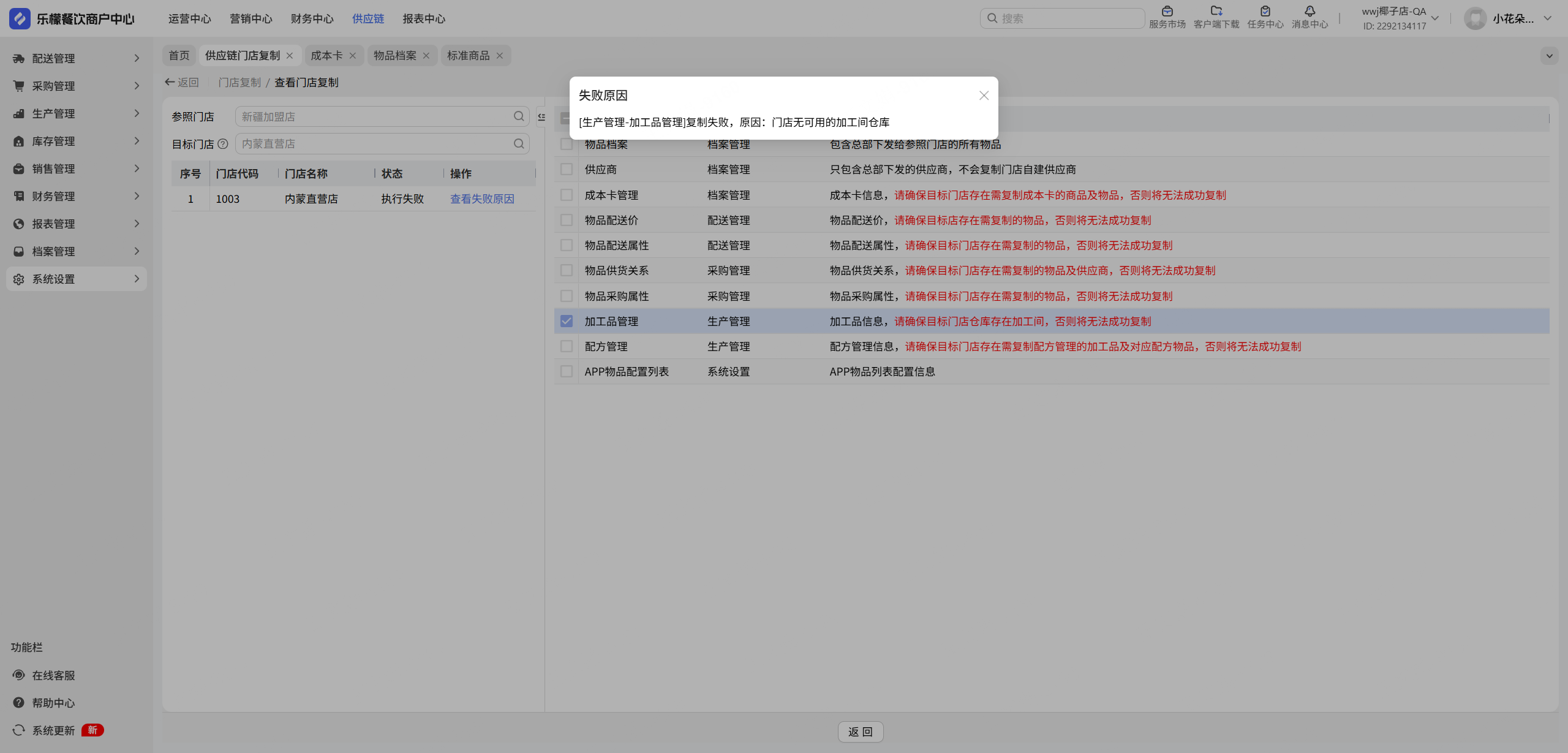Tick the 供应商 row checkbox
1568x753 pixels.
(x=567, y=170)
